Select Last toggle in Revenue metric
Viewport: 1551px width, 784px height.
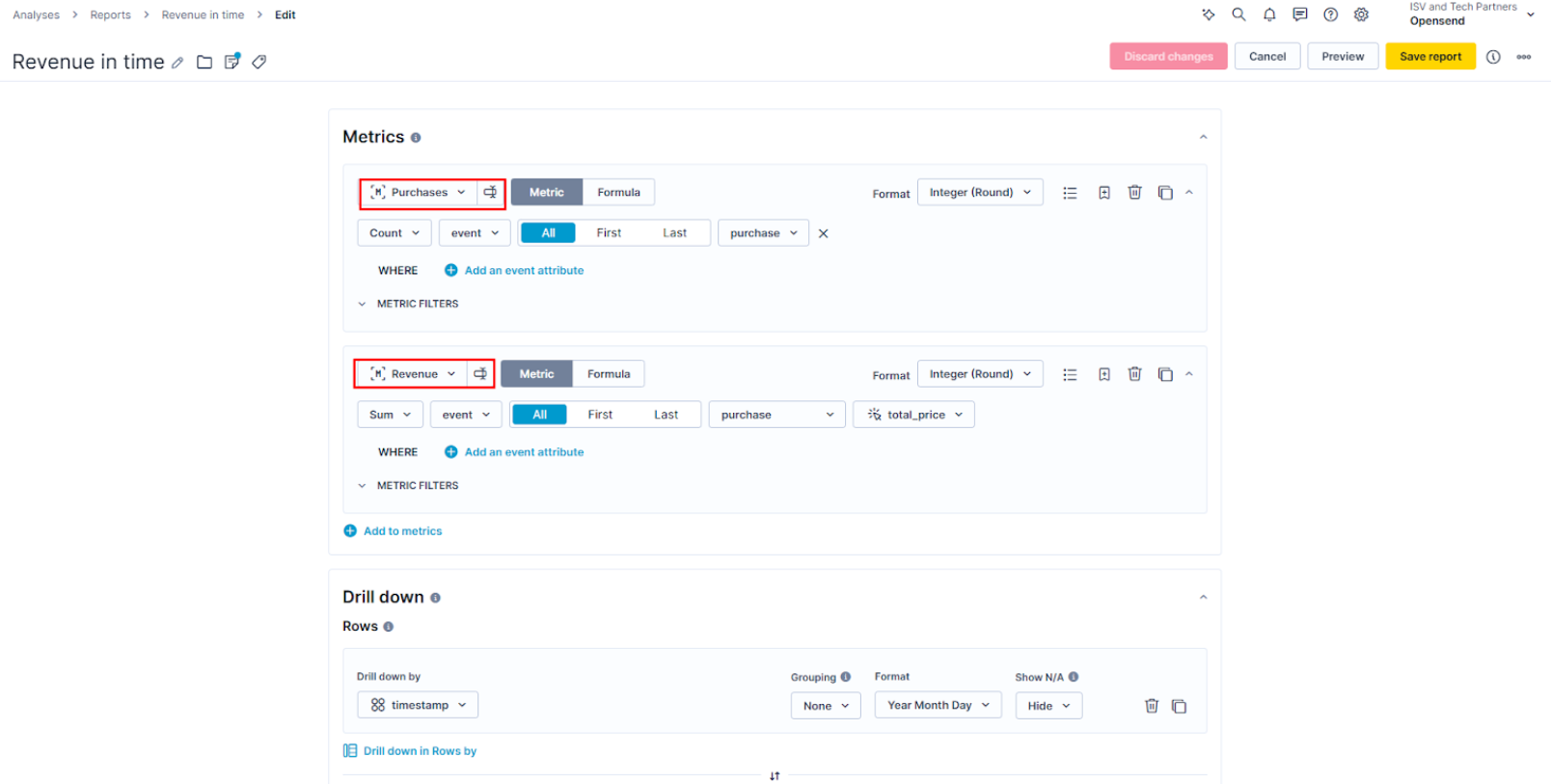666,415
